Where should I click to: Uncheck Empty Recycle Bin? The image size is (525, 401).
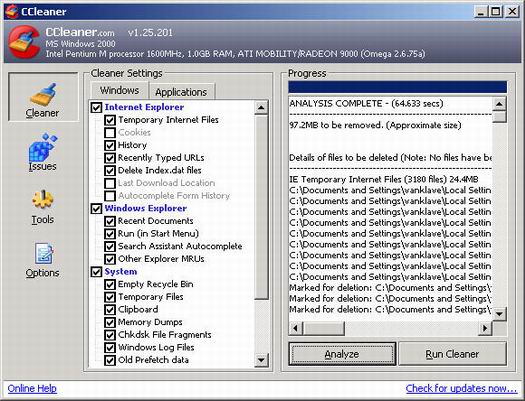[110, 285]
